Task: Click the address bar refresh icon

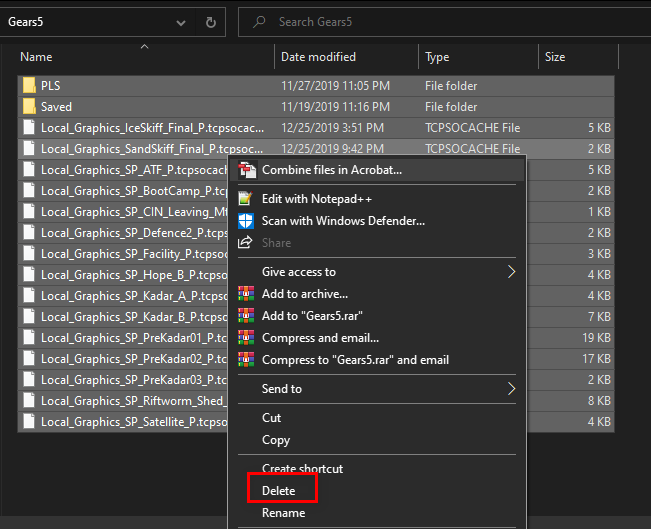Action: [210, 21]
